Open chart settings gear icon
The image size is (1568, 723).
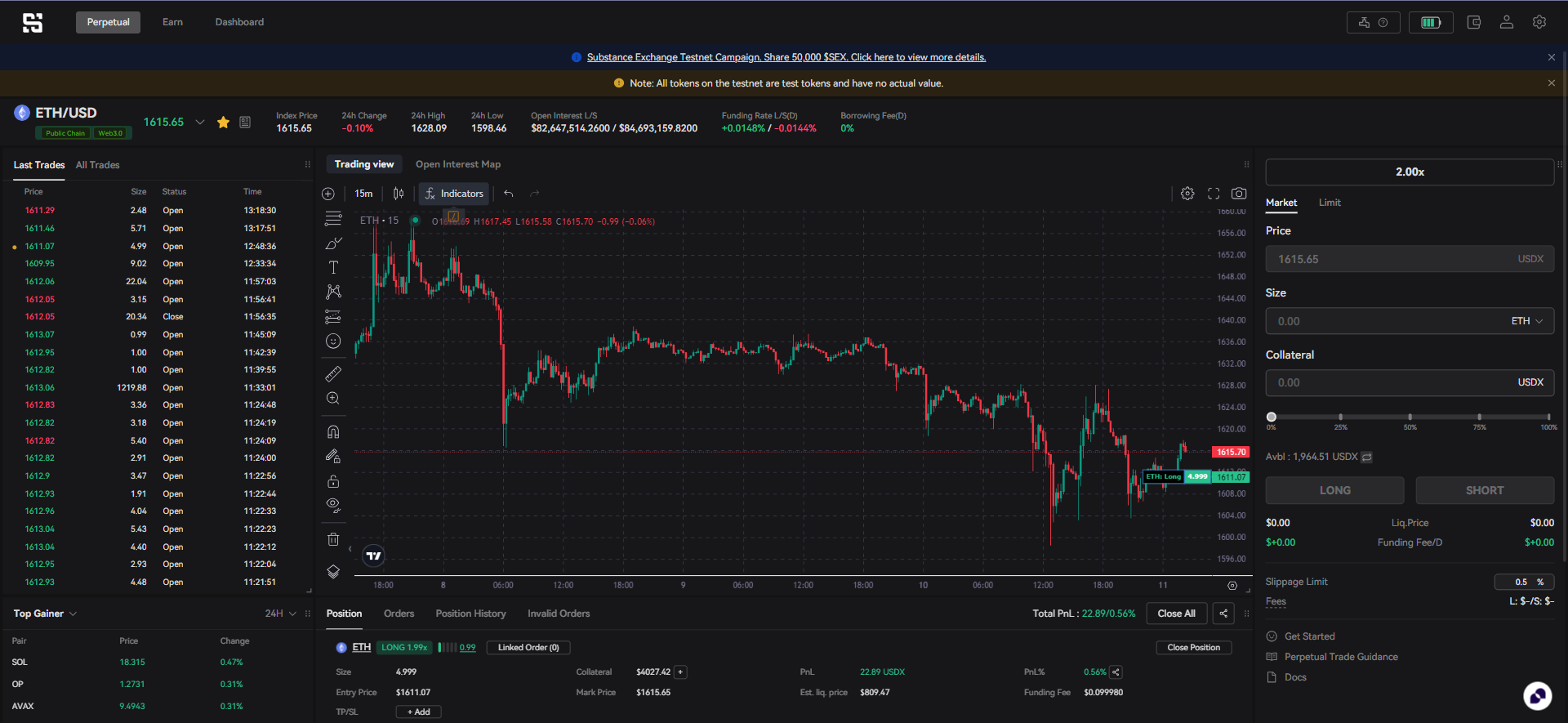pos(1187,194)
